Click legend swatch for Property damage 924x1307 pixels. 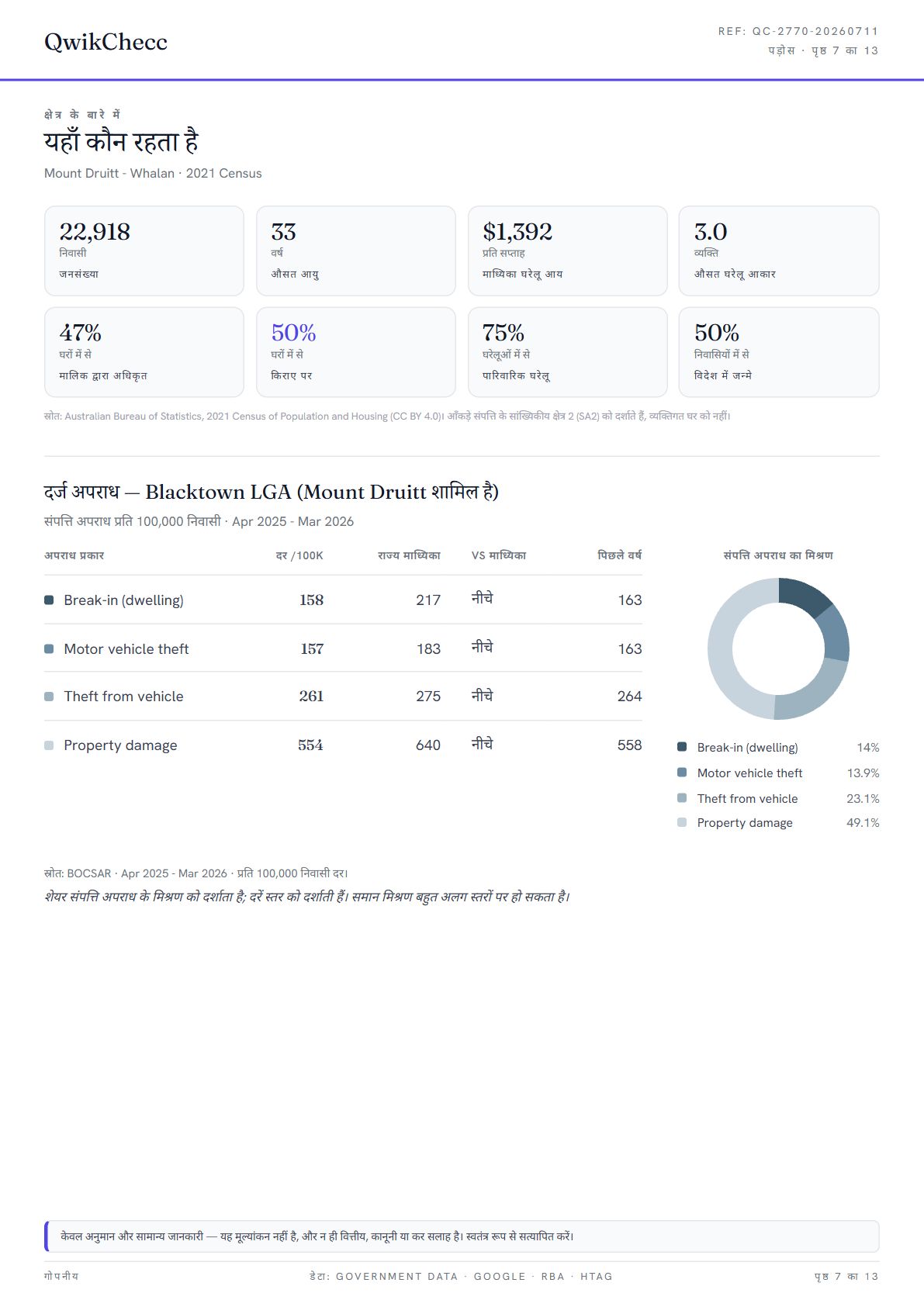(682, 822)
